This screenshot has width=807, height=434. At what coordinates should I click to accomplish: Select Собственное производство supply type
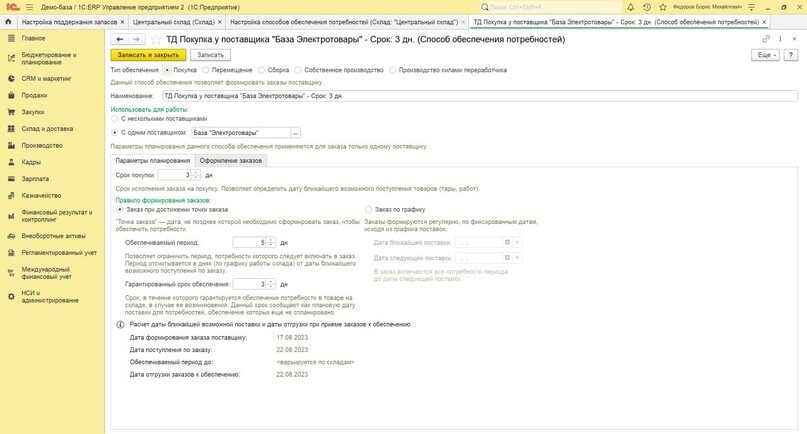pos(299,70)
